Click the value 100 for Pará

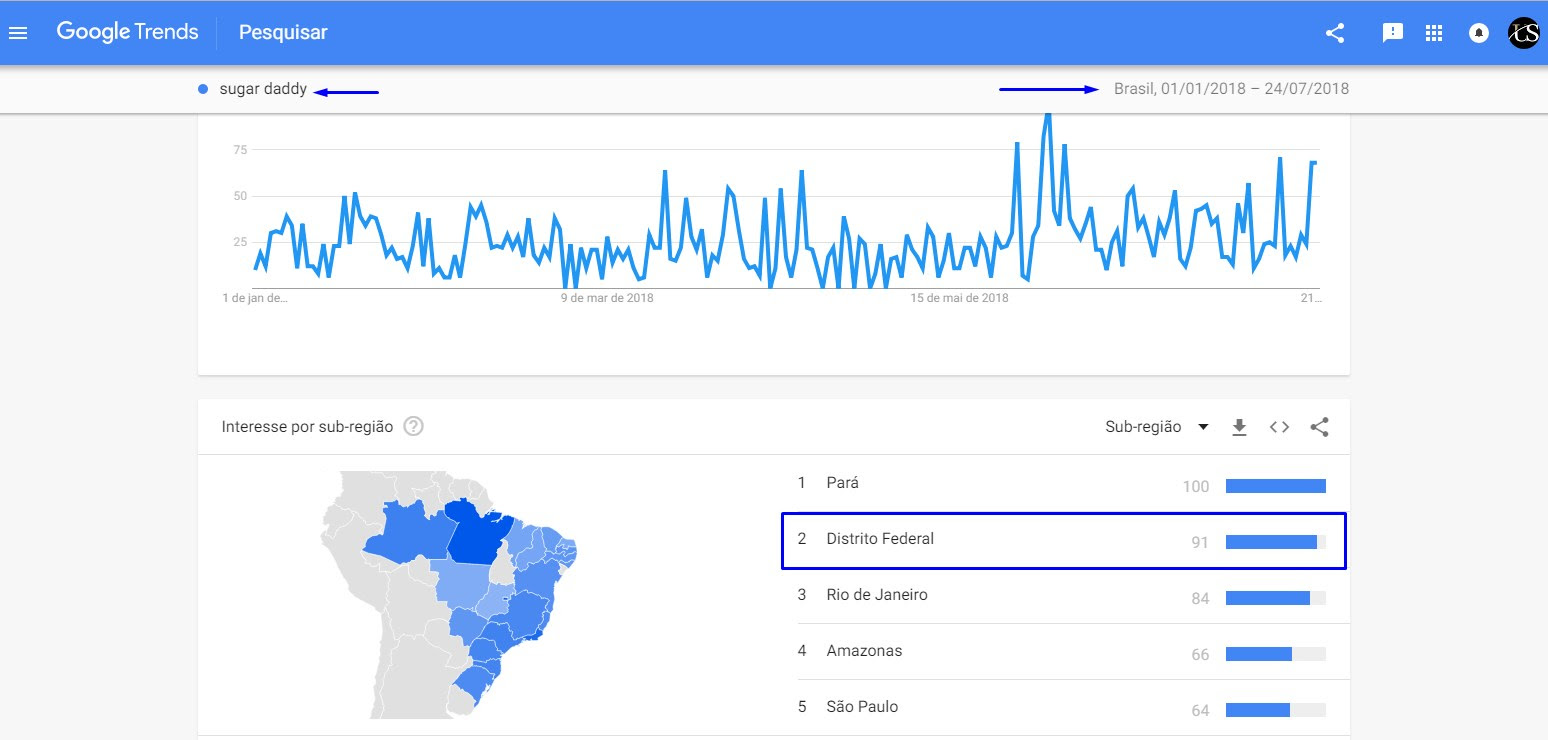click(1195, 487)
